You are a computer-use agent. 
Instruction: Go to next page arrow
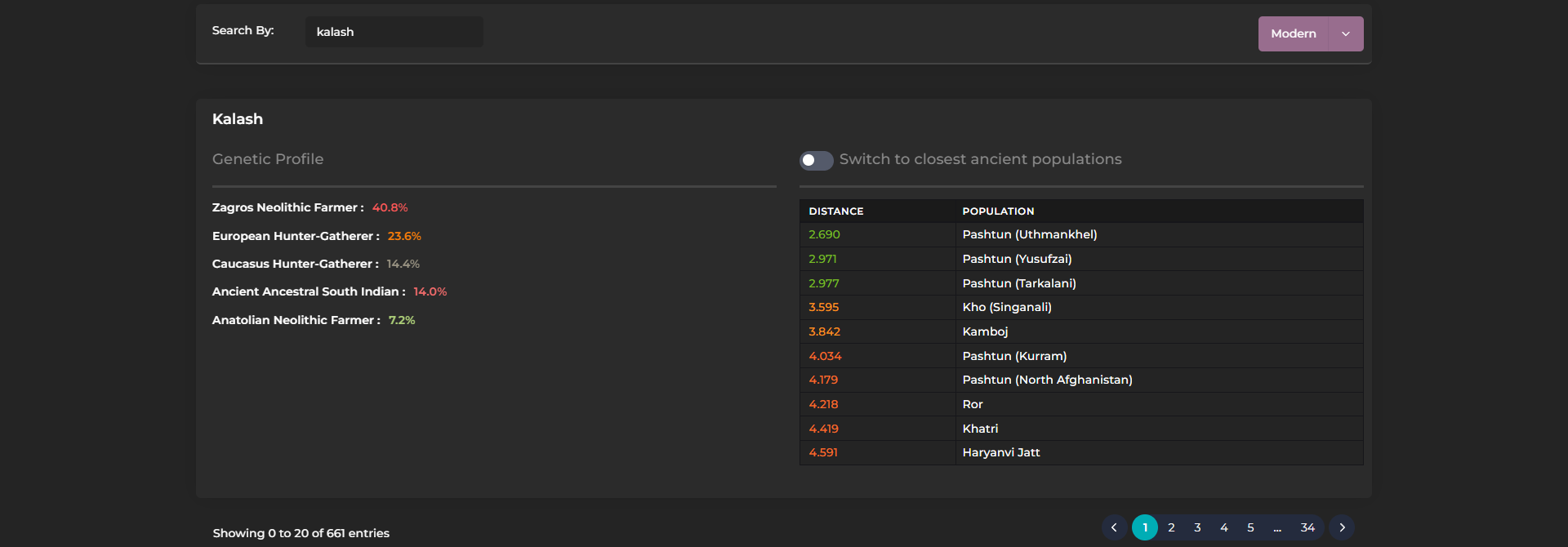(x=1342, y=527)
